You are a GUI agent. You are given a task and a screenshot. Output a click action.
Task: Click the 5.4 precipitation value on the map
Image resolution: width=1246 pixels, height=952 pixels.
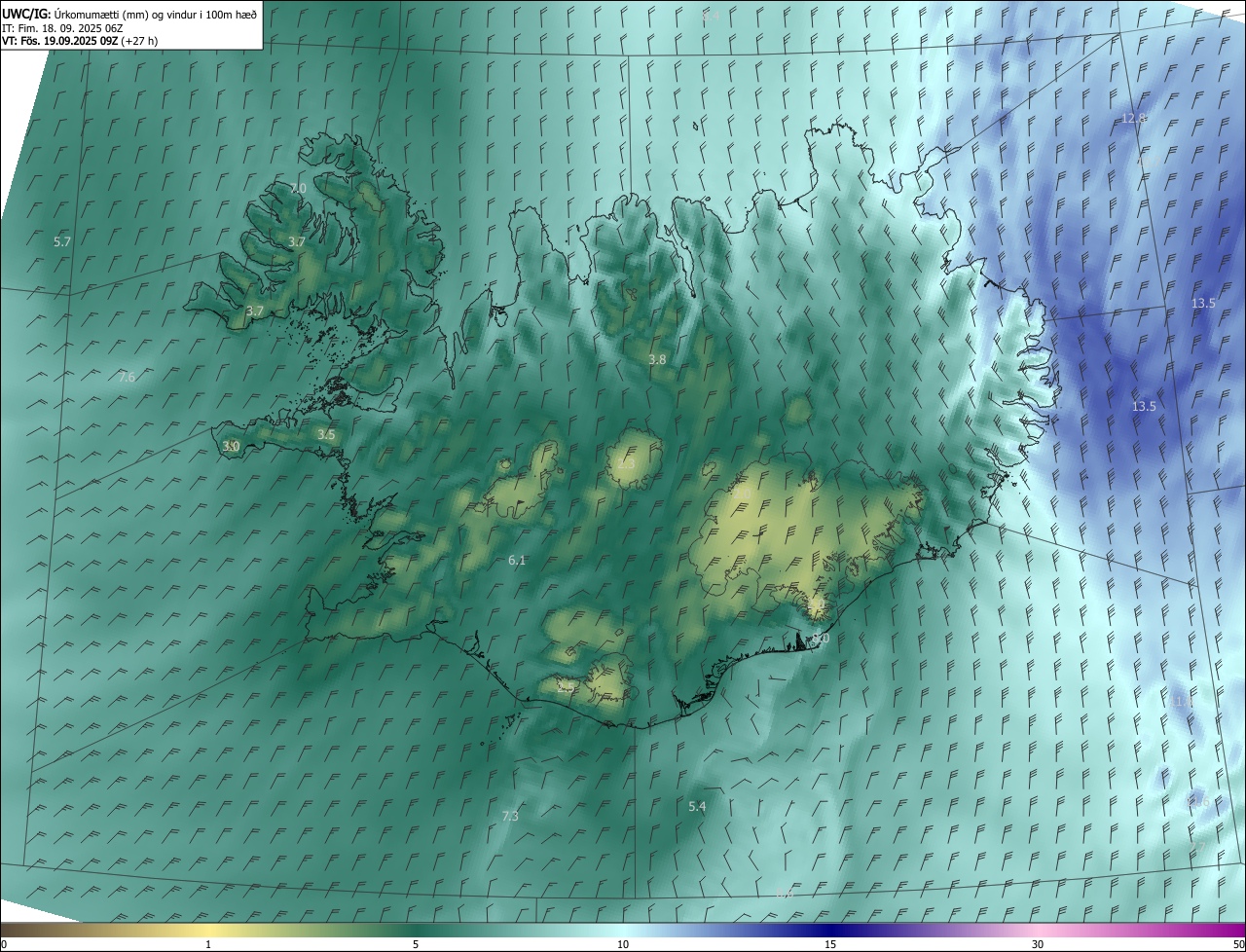[x=697, y=807]
